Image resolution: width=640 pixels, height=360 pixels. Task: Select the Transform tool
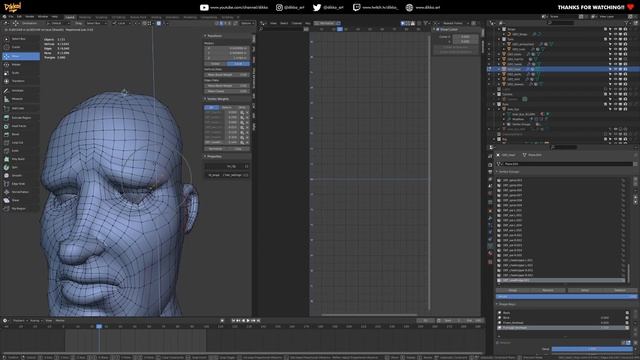(x=20, y=81)
